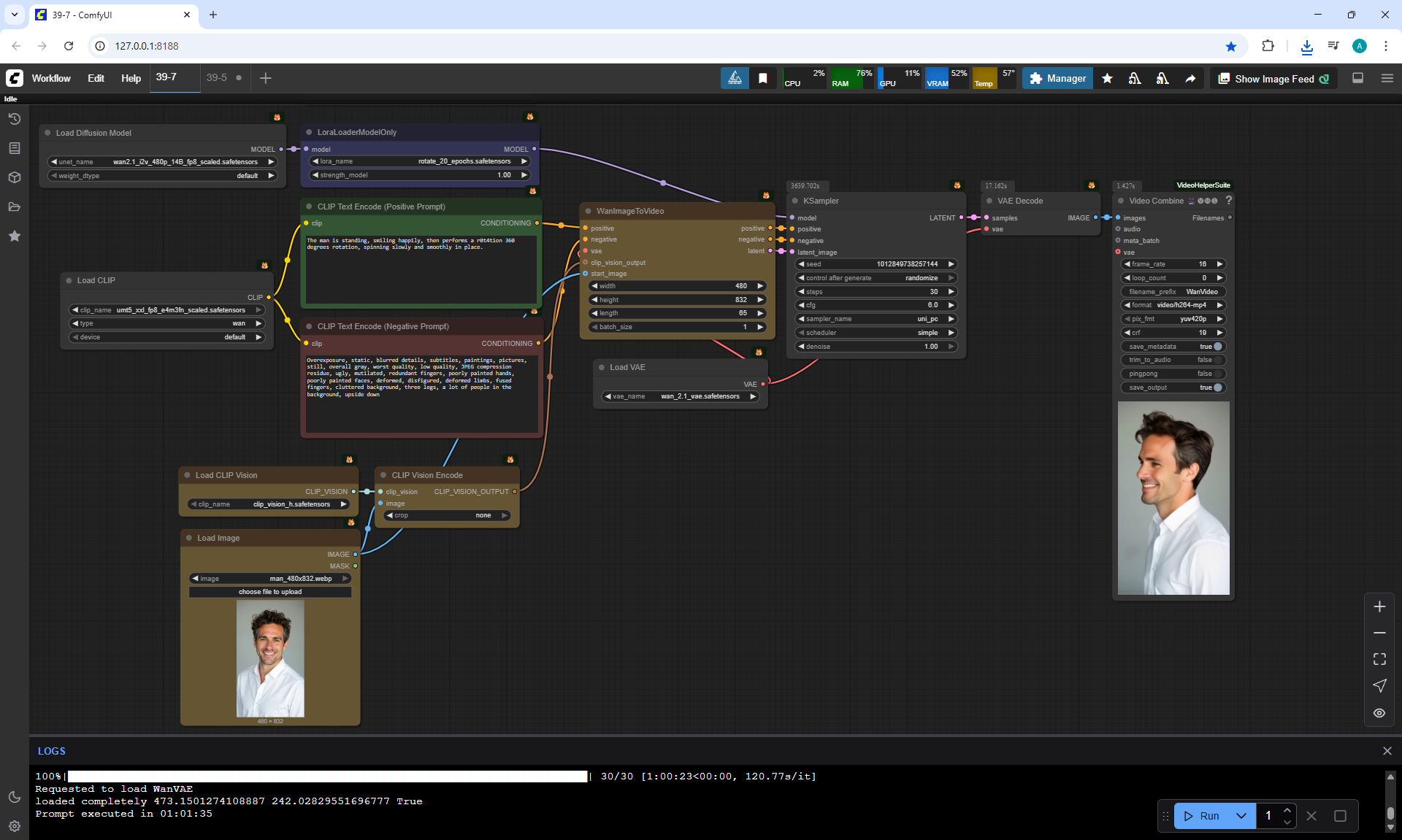Switch to the 39-5 workflow tab
The height and width of the screenshot is (840, 1402).
pyautogui.click(x=216, y=77)
